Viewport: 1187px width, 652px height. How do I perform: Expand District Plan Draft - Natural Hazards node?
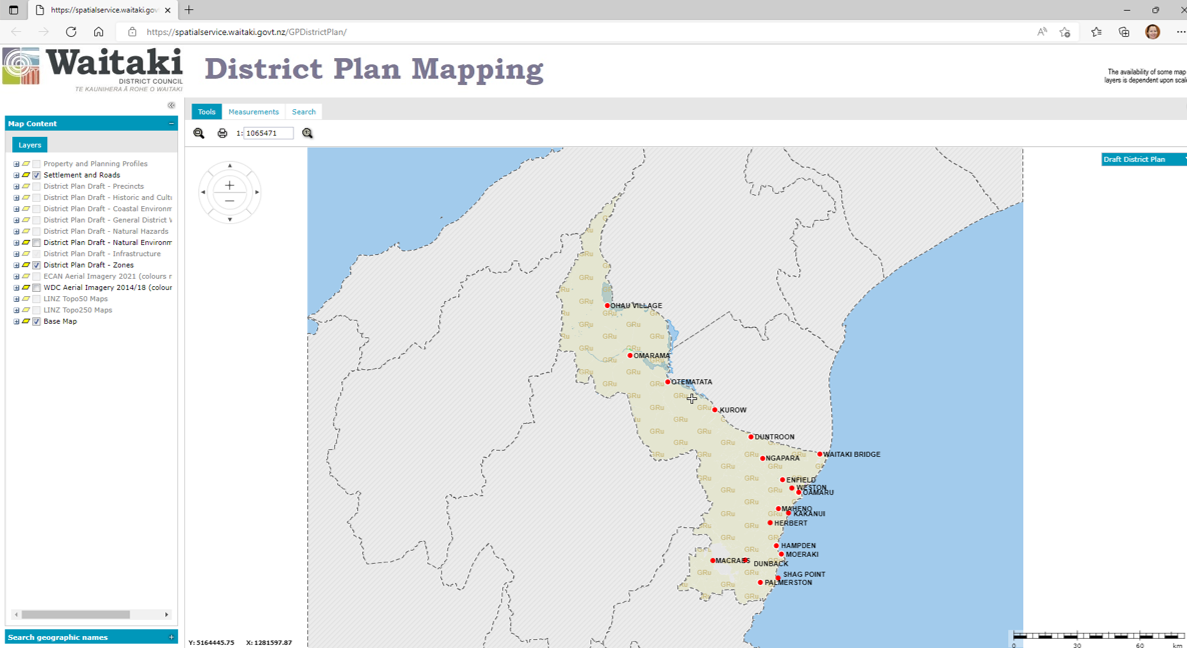tap(16, 232)
